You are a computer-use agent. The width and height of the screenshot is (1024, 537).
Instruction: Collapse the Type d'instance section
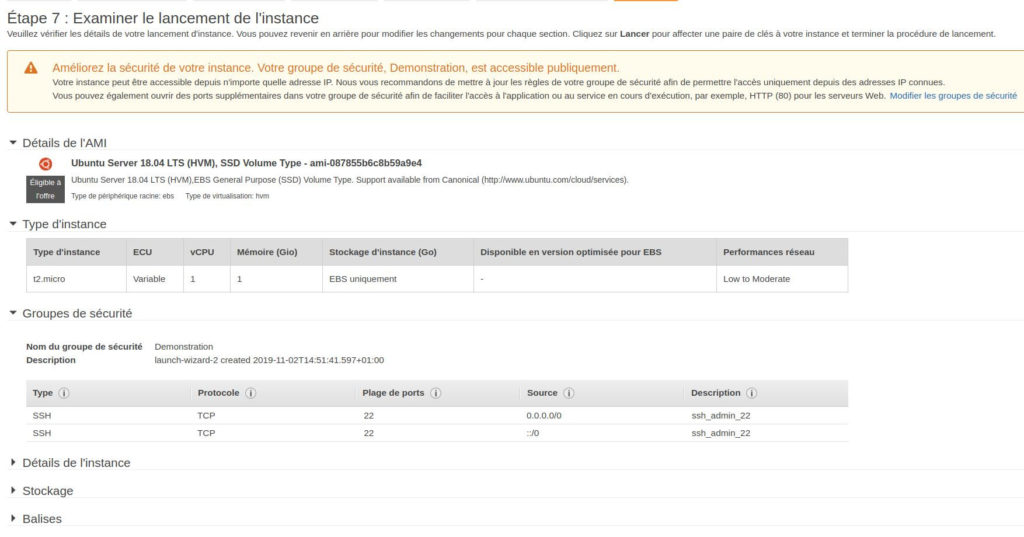point(13,223)
